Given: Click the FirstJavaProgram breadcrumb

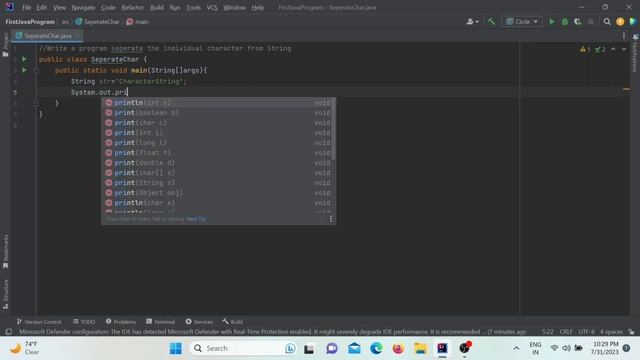Looking at the screenshot, I should click(30, 22).
